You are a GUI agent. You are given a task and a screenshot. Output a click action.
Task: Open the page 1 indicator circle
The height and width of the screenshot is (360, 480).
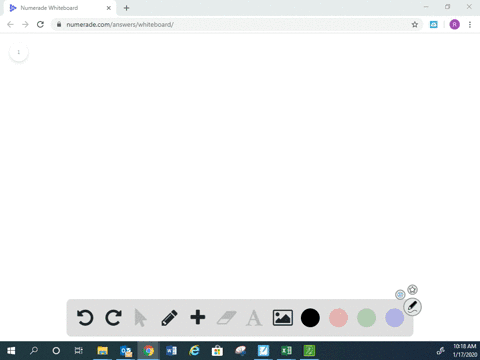point(19,52)
